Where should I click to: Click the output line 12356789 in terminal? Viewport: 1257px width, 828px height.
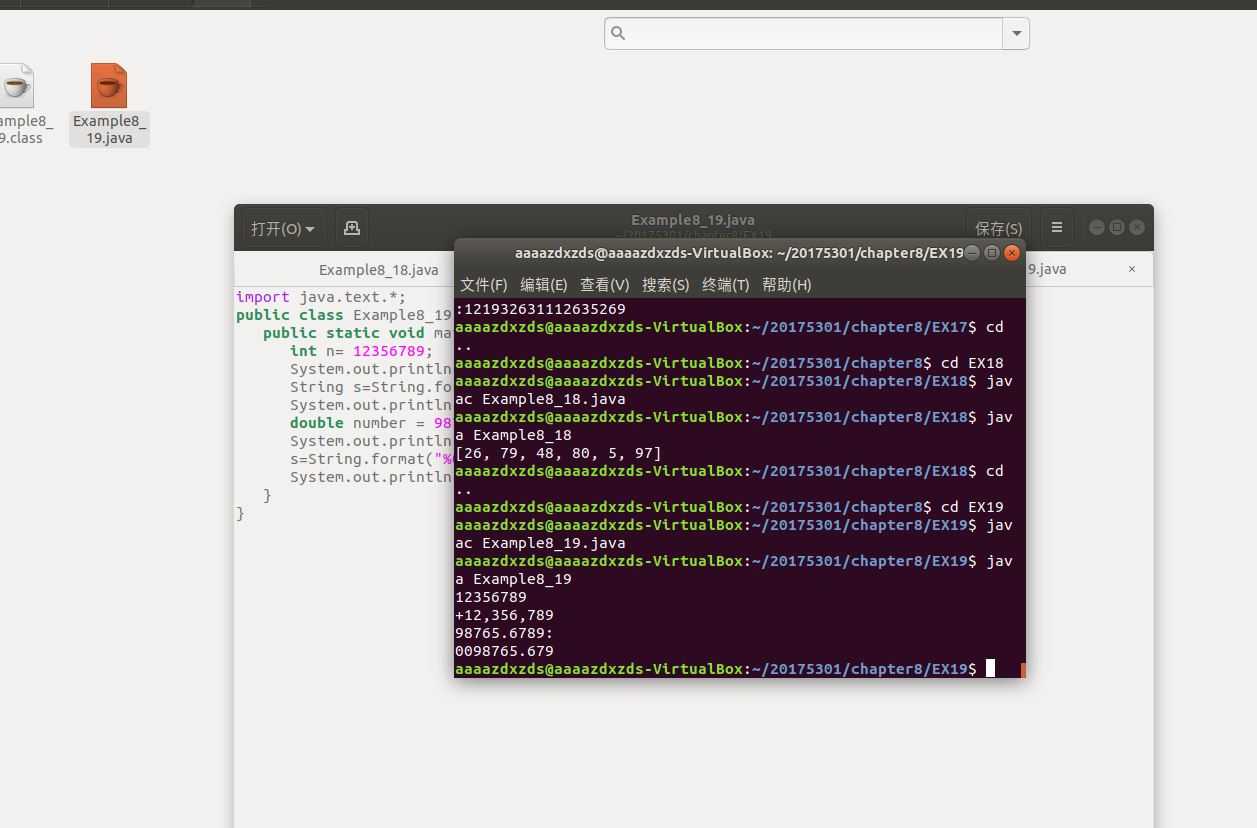[490, 597]
